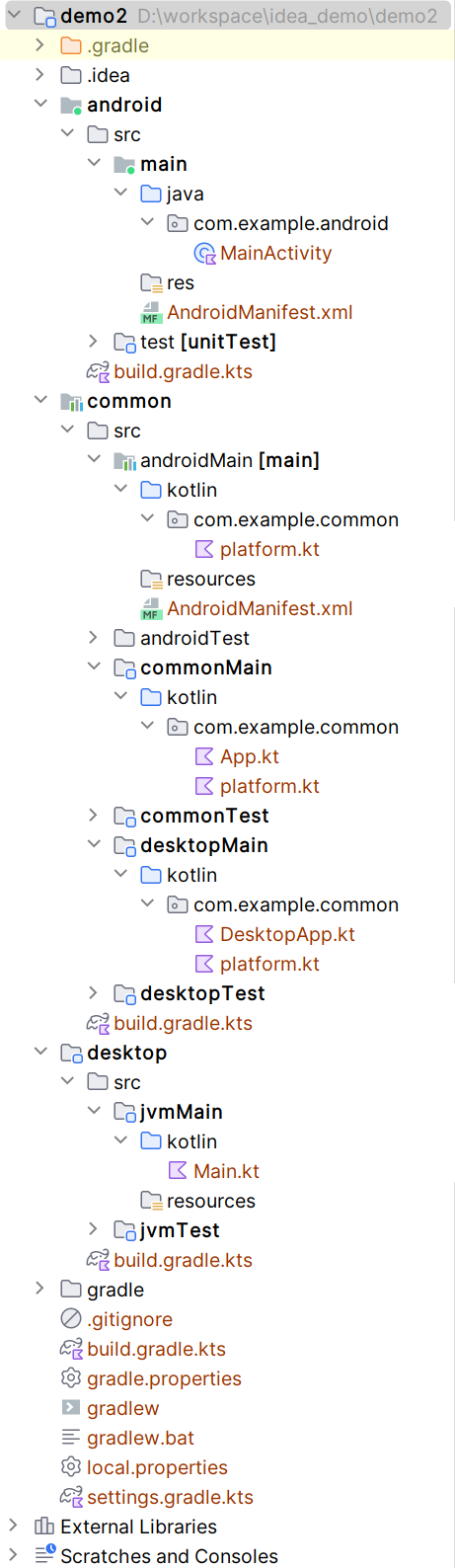
Task: Select settings.gradle.kts file
Action: (170, 1497)
